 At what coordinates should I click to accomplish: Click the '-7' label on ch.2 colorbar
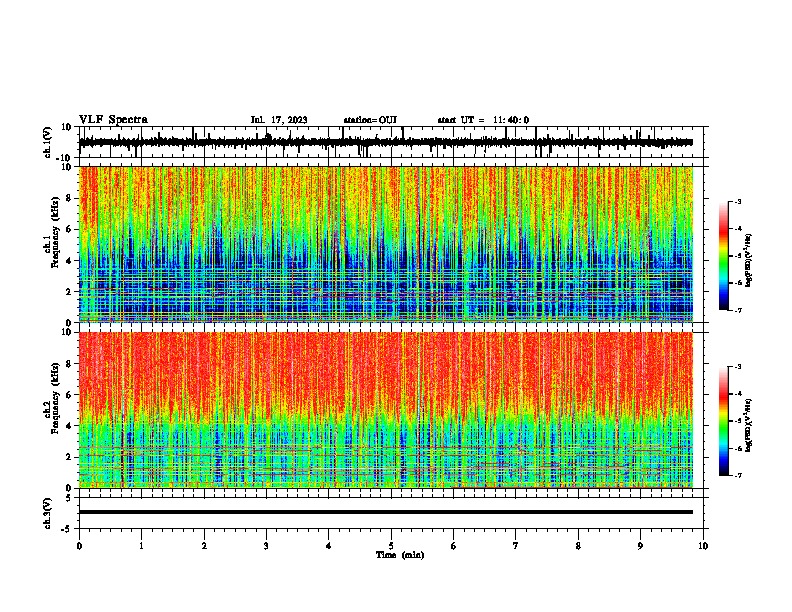pyautogui.click(x=738, y=476)
